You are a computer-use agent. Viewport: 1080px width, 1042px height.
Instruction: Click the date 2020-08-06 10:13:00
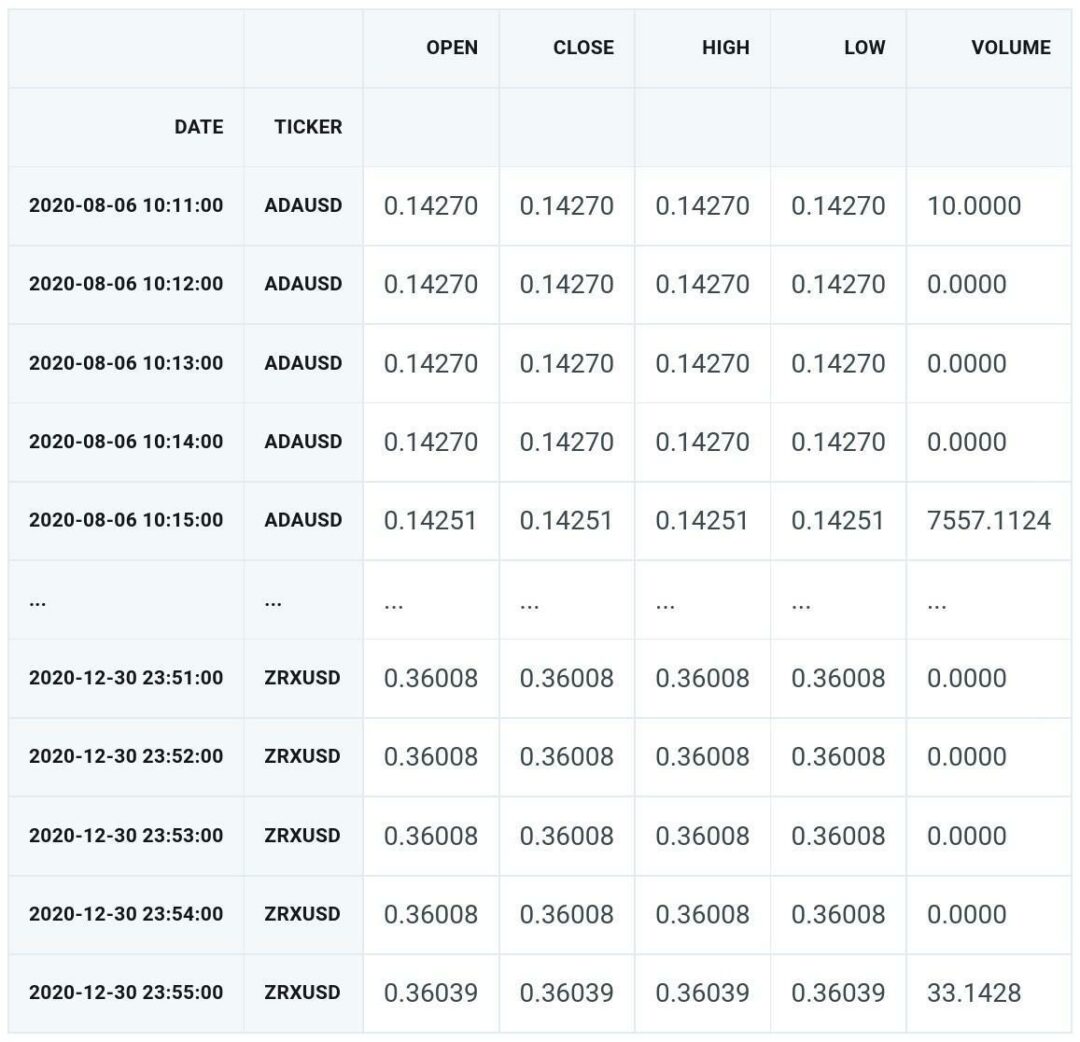point(126,363)
